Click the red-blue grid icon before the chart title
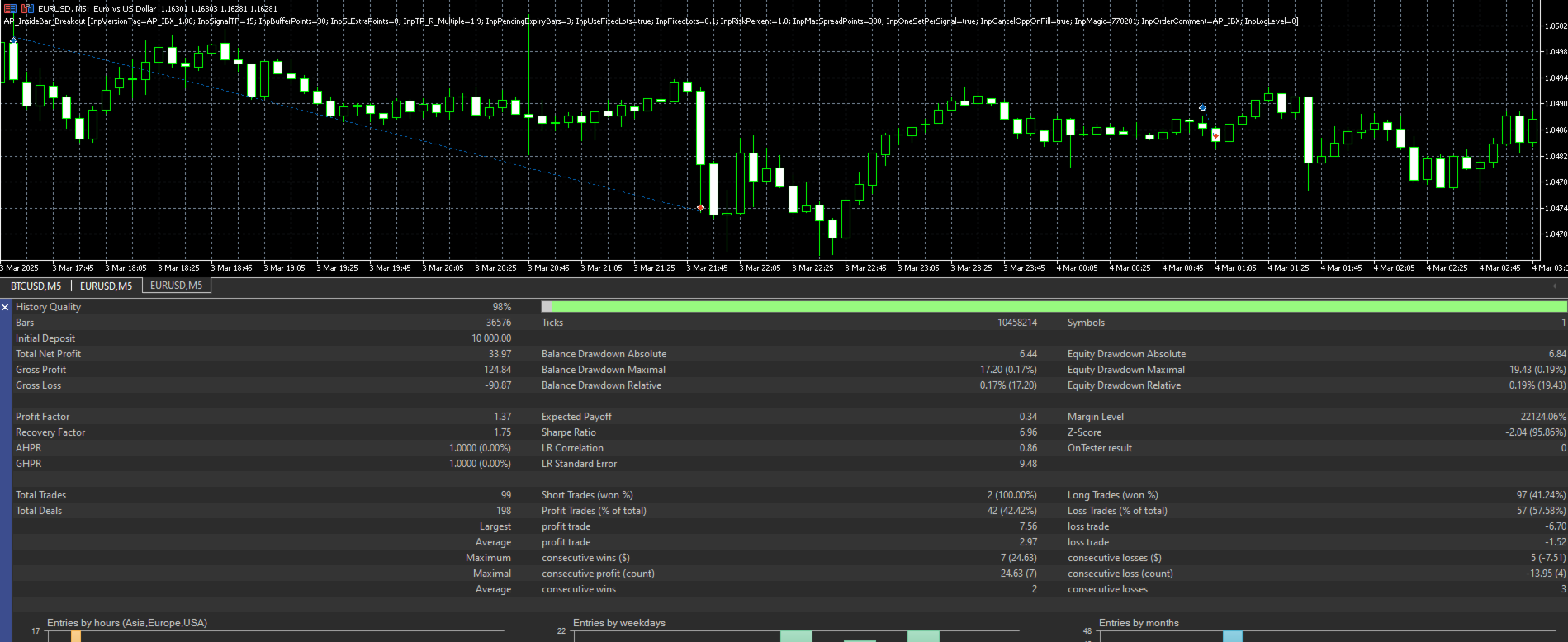The image size is (1568, 642). pyautogui.click(x=11, y=8)
